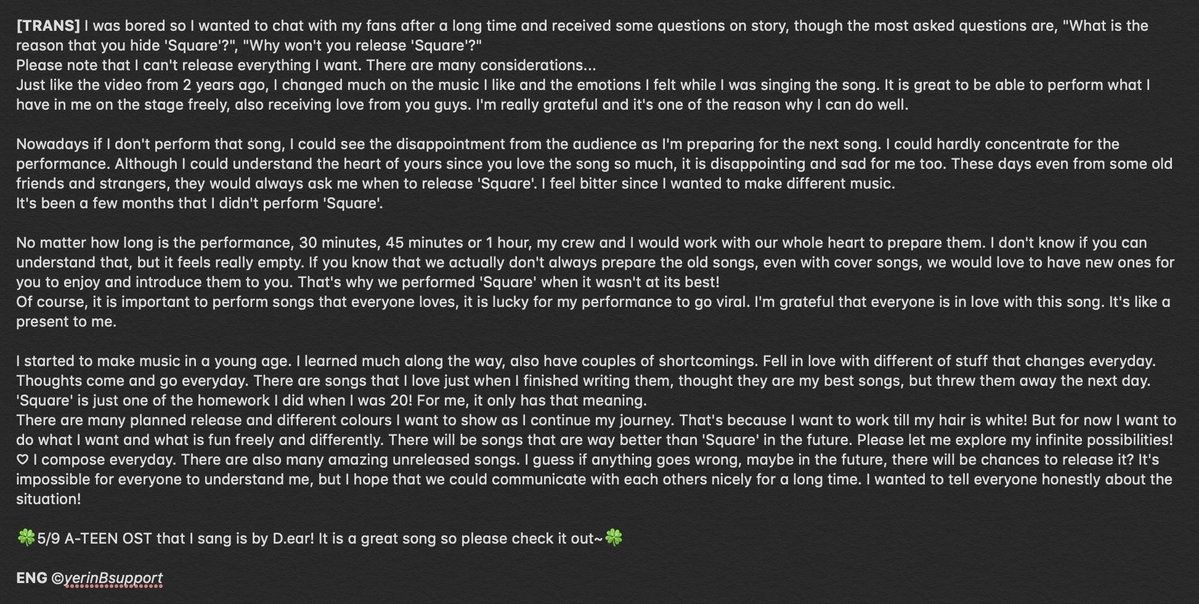Click the line 'It's been a few months'

[200, 203]
